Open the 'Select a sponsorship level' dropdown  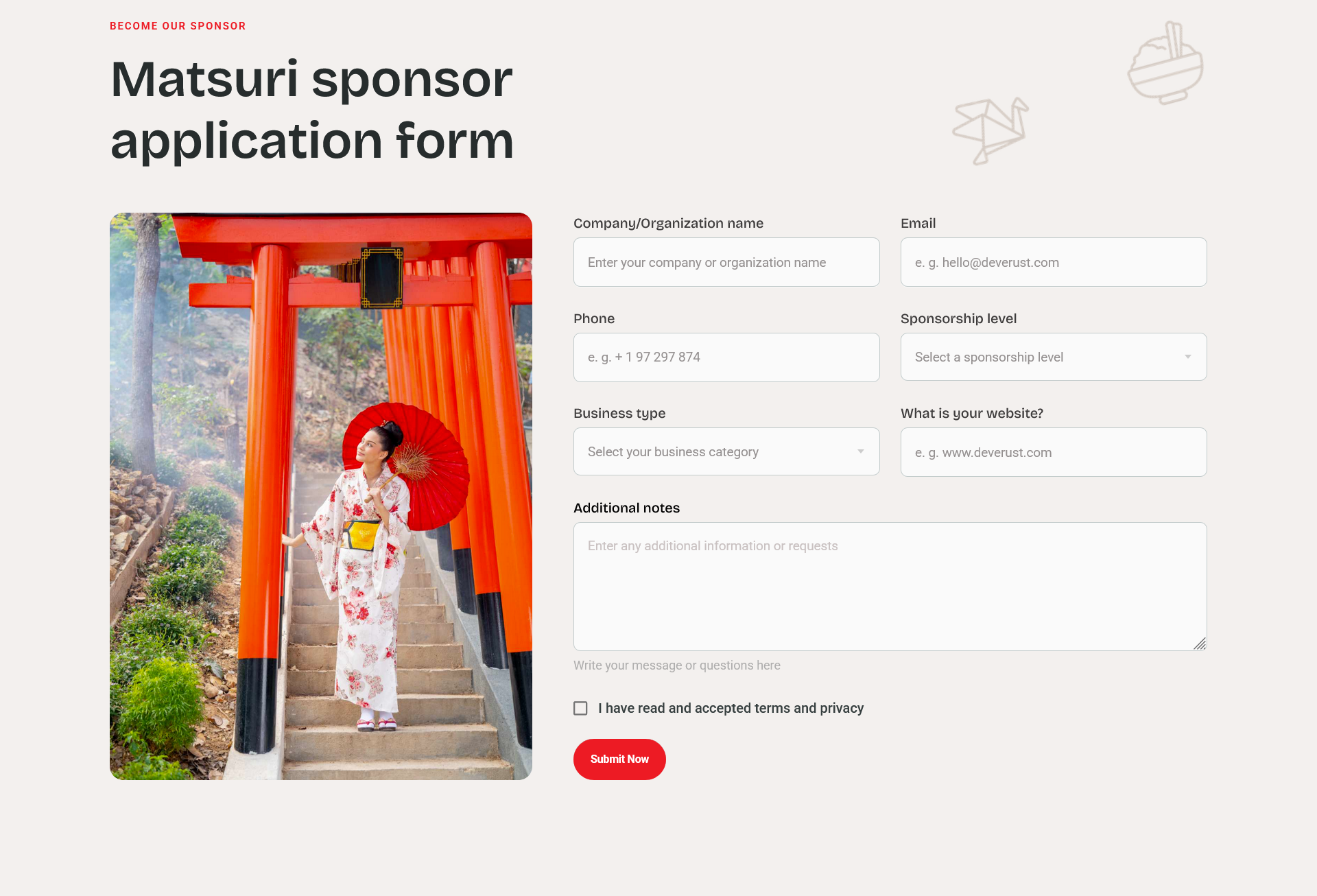click(x=1054, y=357)
